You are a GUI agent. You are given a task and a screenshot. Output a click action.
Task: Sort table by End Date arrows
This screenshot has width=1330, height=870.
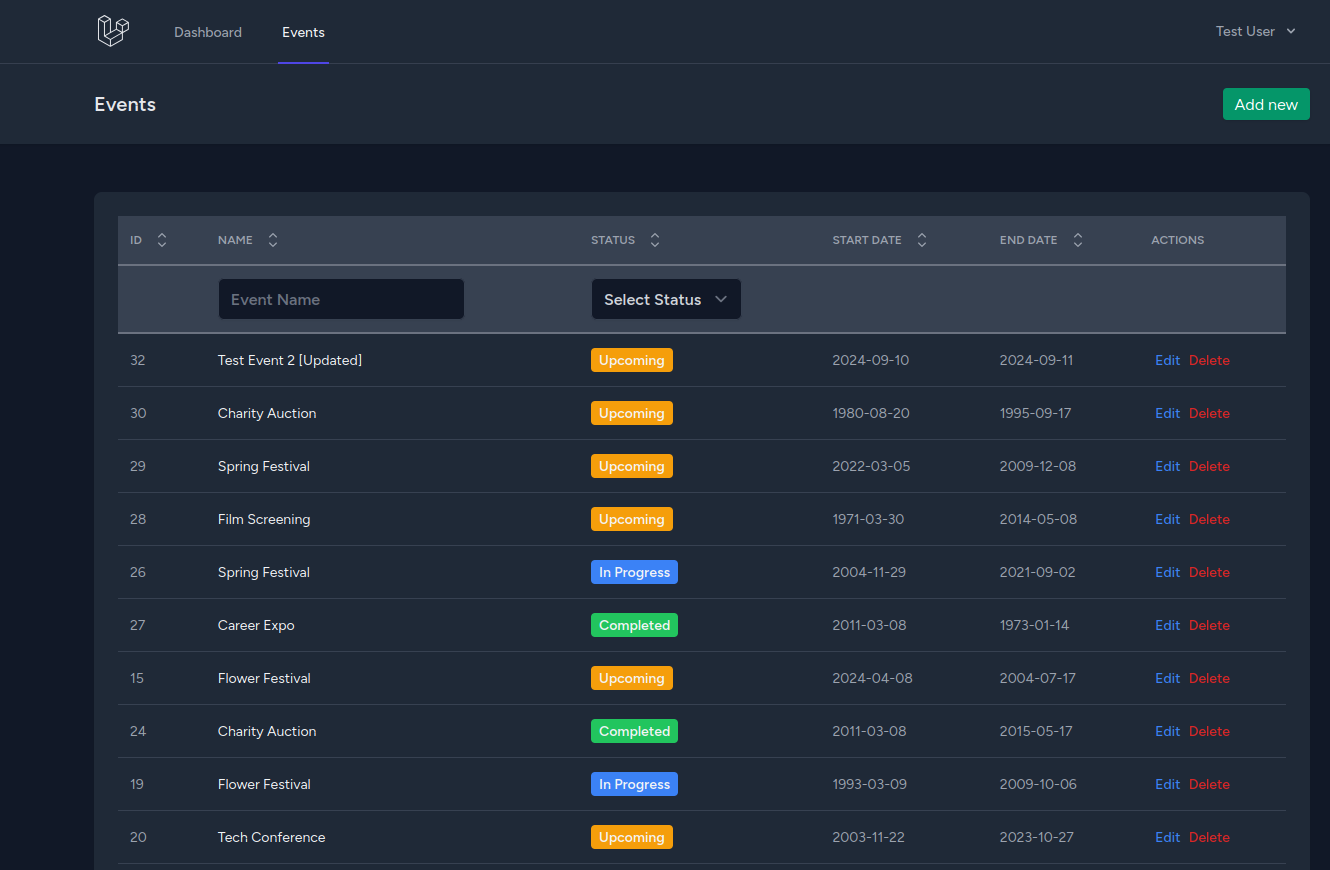point(1078,240)
